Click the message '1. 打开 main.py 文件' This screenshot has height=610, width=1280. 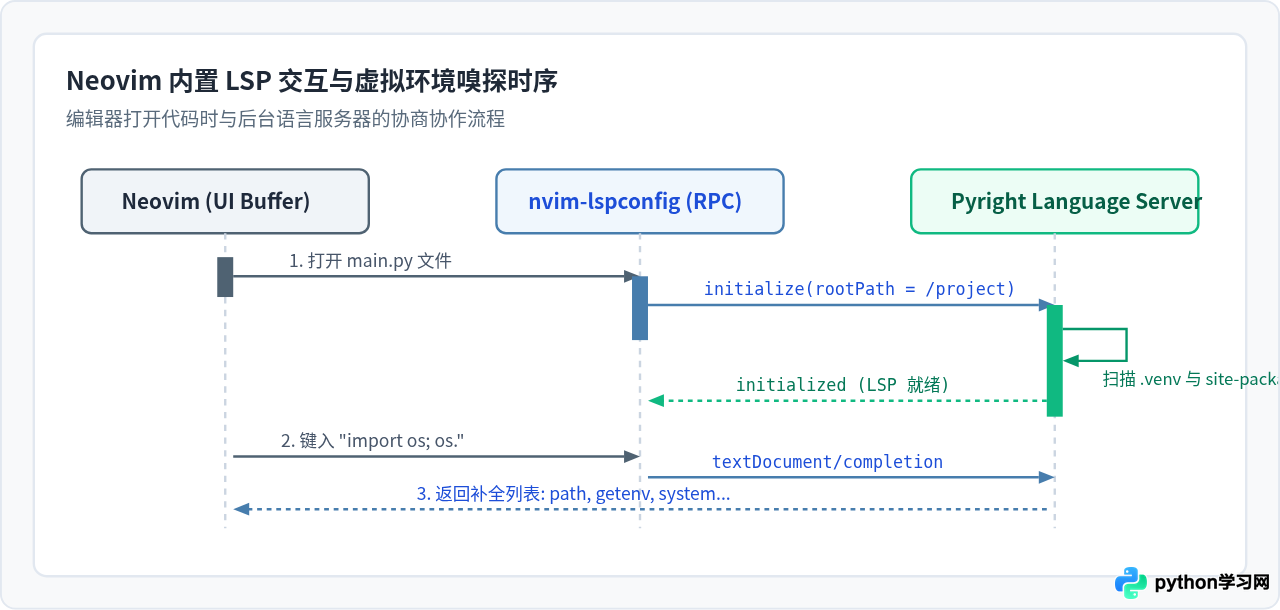[371, 261]
